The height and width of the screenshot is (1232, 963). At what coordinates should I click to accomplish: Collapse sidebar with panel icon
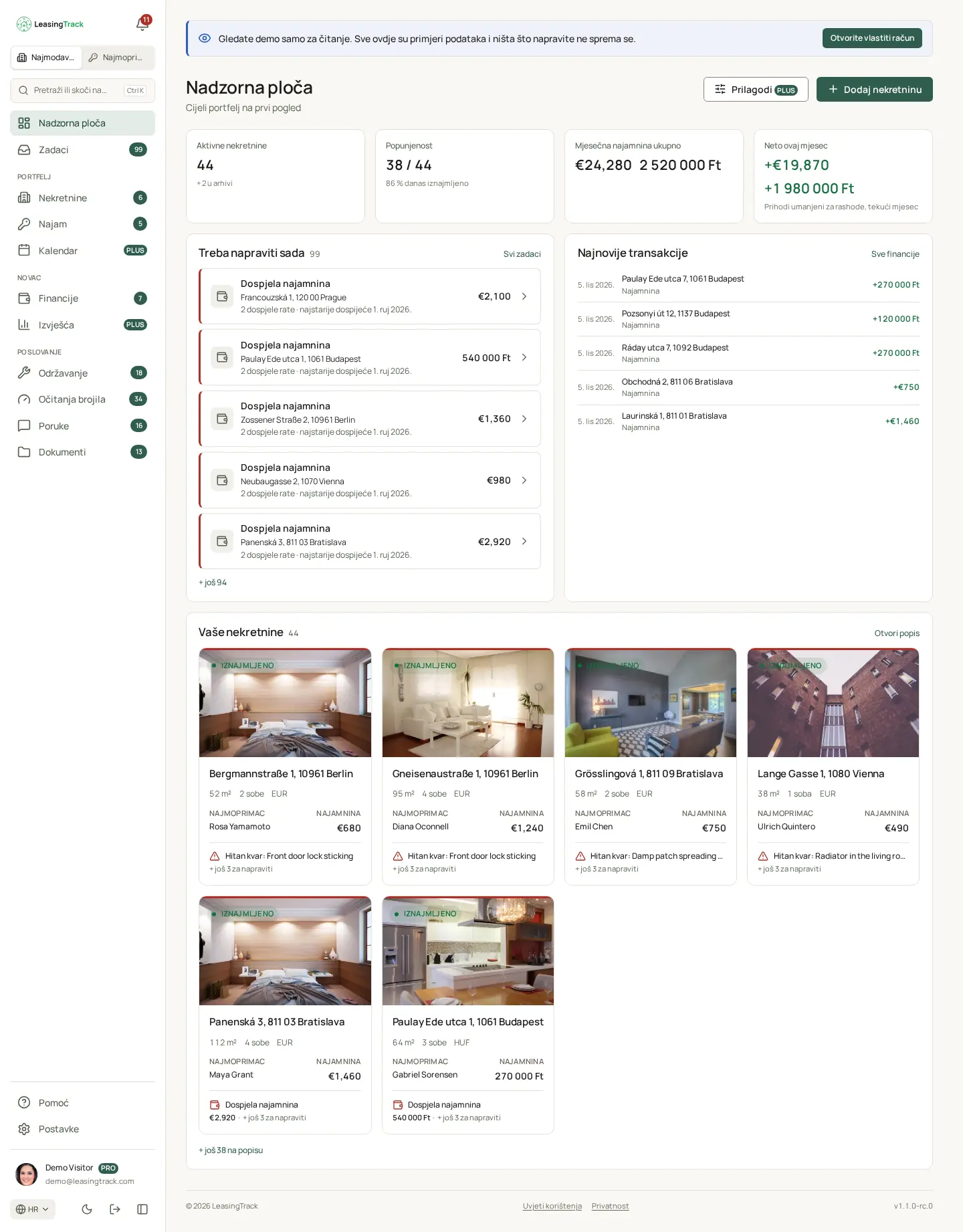pos(142,1209)
